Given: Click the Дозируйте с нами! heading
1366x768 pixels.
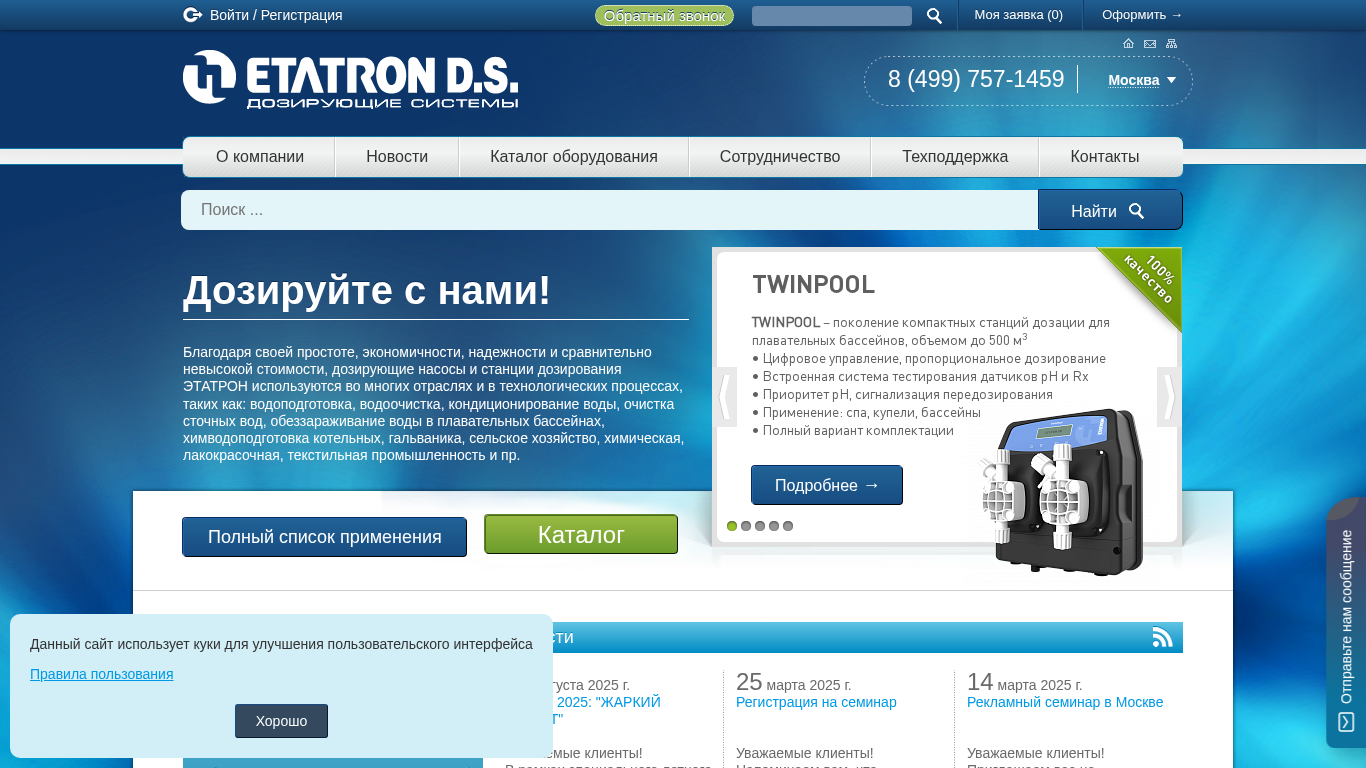Looking at the screenshot, I should [367, 290].
